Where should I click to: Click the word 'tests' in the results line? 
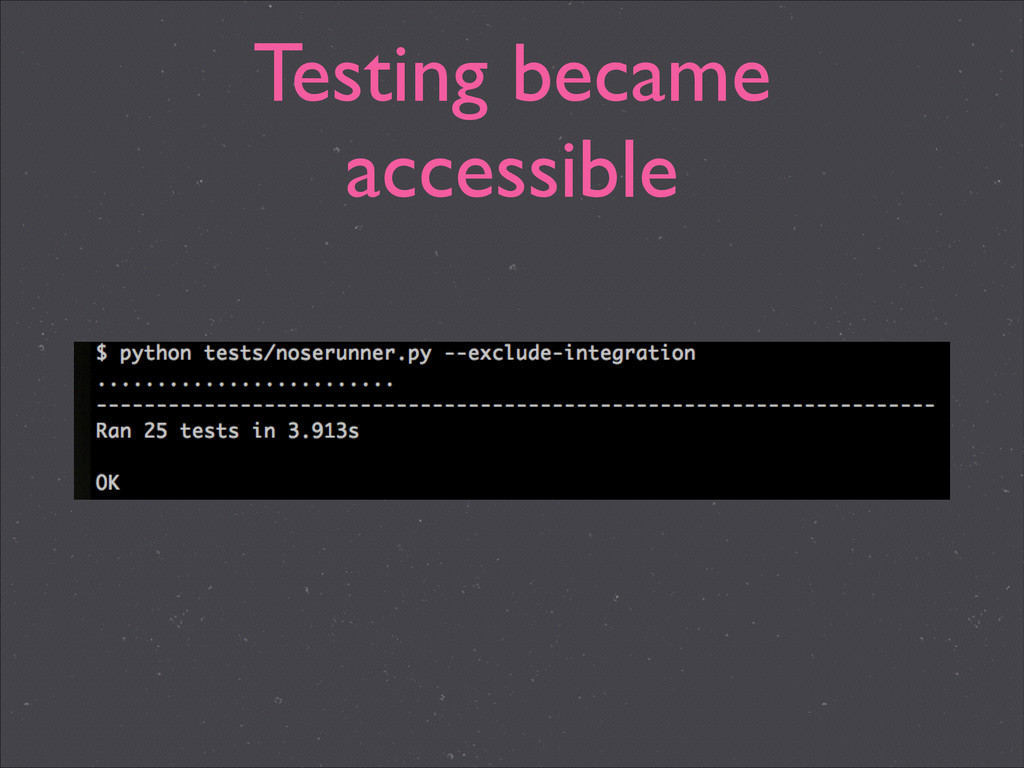(x=209, y=431)
